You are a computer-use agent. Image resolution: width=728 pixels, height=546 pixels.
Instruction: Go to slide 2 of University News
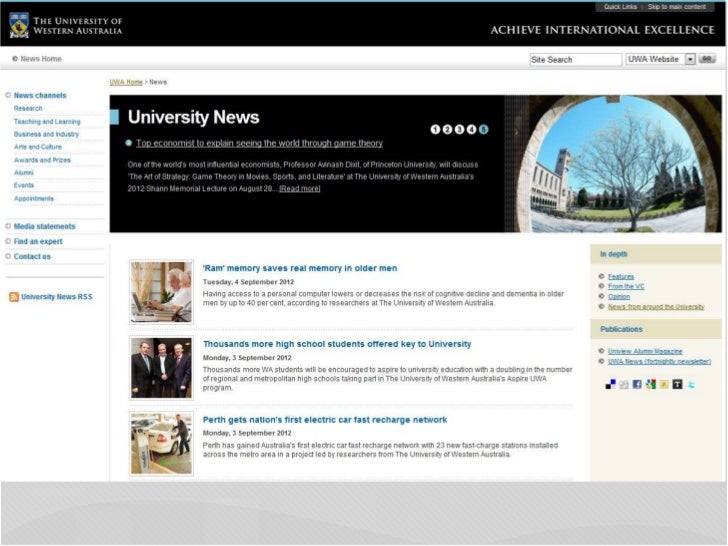pyautogui.click(x=447, y=129)
